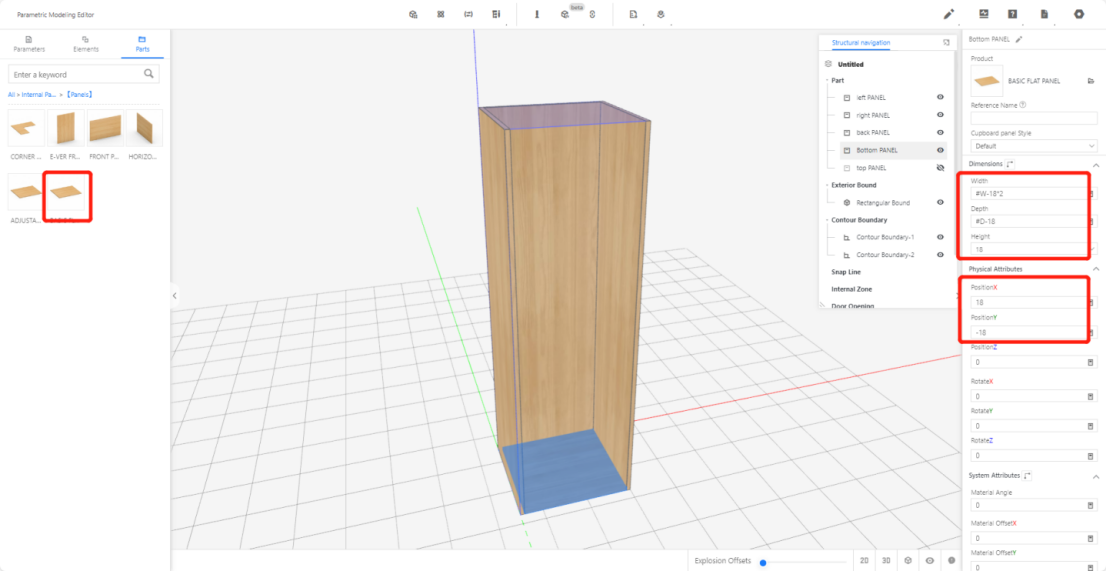Click the help question mark icon in top toolbar

(1013, 14)
